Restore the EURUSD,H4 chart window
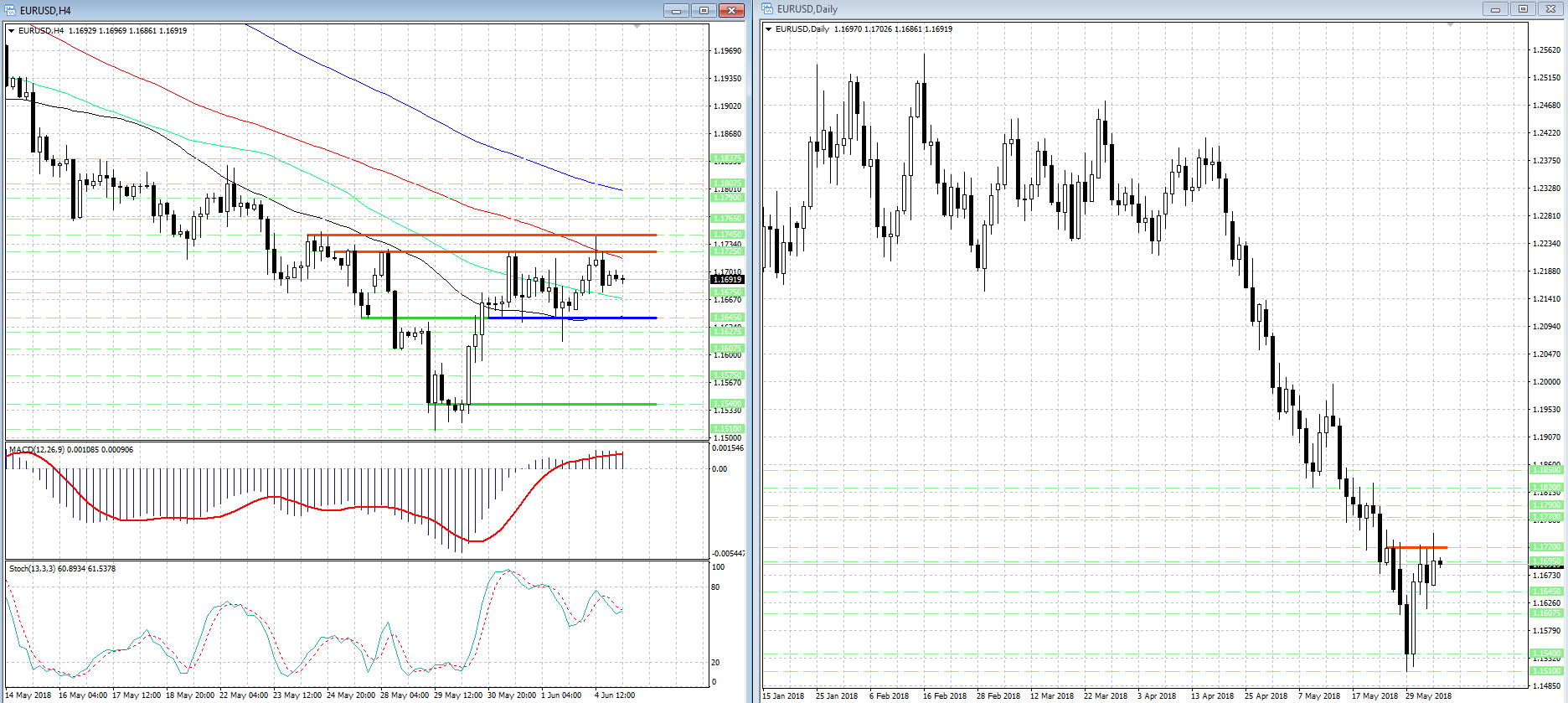1568x703 pixels. click(704, 10)
